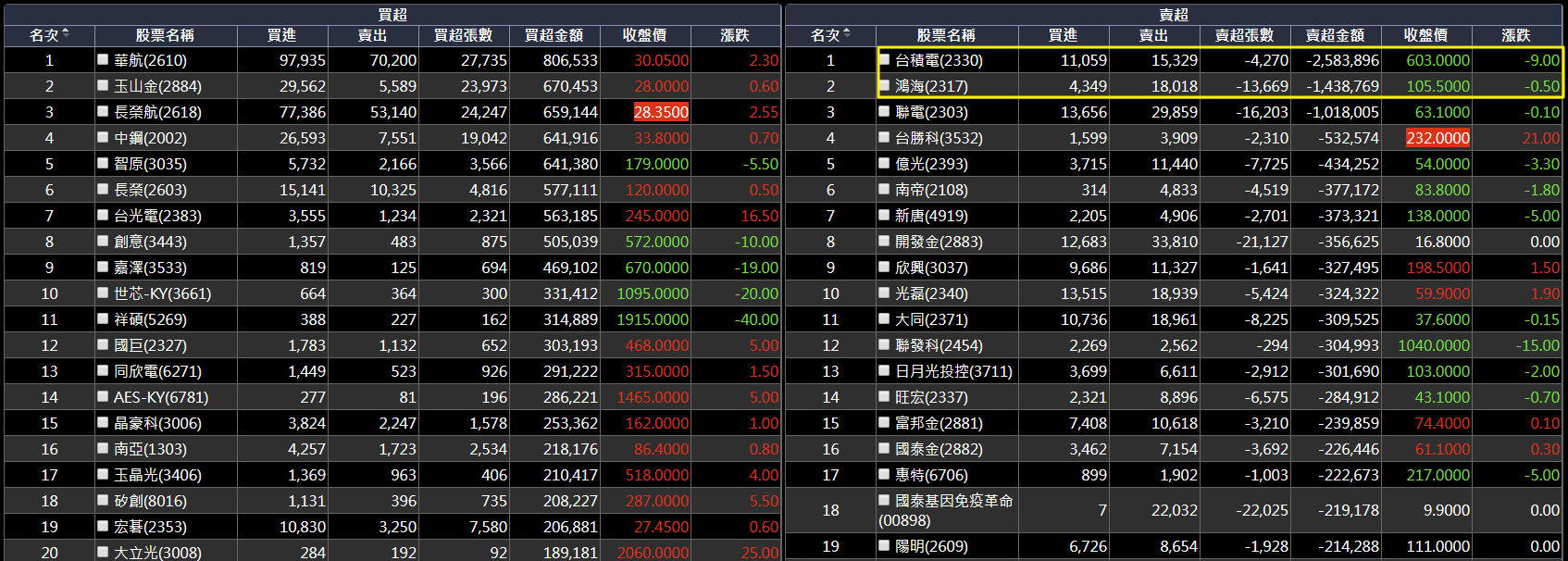Click the highlighted closing price 28.3500
The width and height of the screenshot is (1568, 561).
[661, 112]
